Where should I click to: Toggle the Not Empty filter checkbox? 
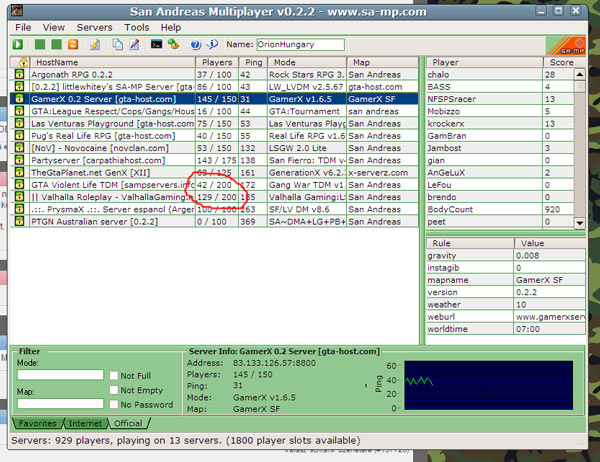click(114, 390)
